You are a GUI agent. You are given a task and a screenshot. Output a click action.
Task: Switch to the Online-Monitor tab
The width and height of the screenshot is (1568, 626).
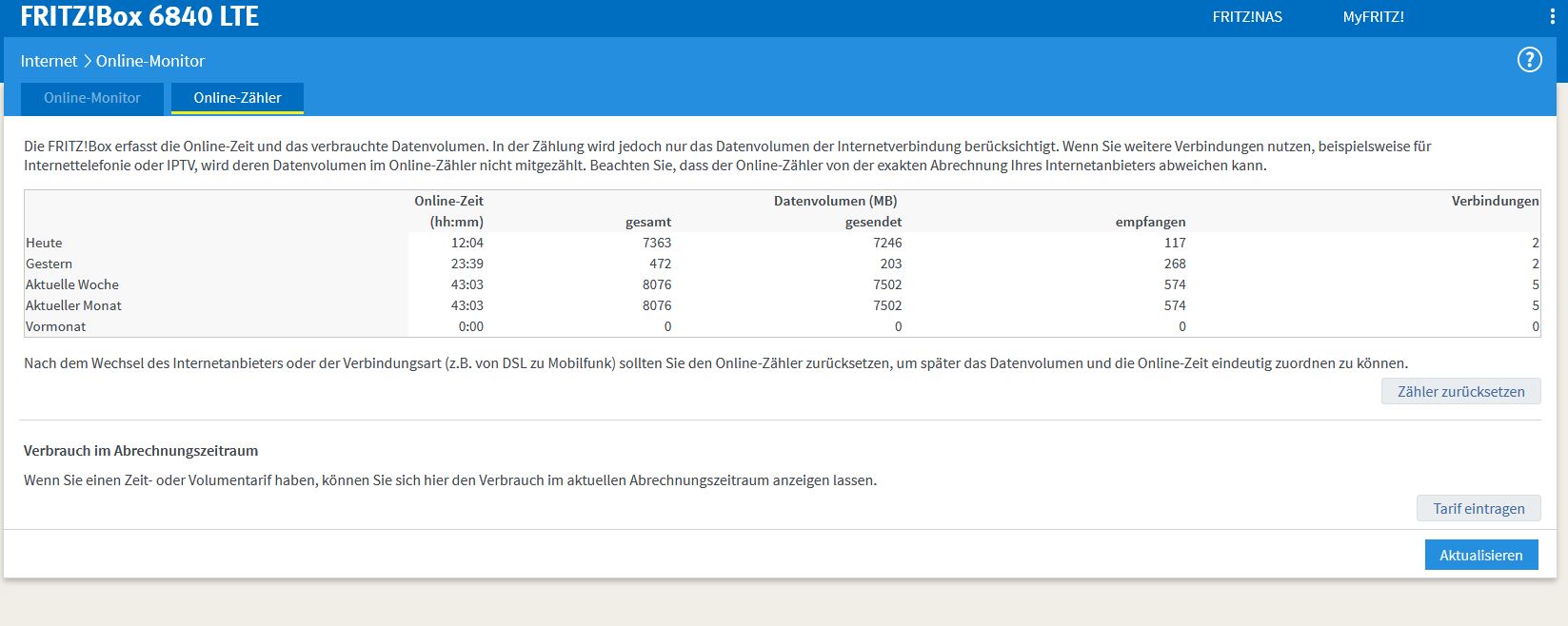[x=92, y=98]
